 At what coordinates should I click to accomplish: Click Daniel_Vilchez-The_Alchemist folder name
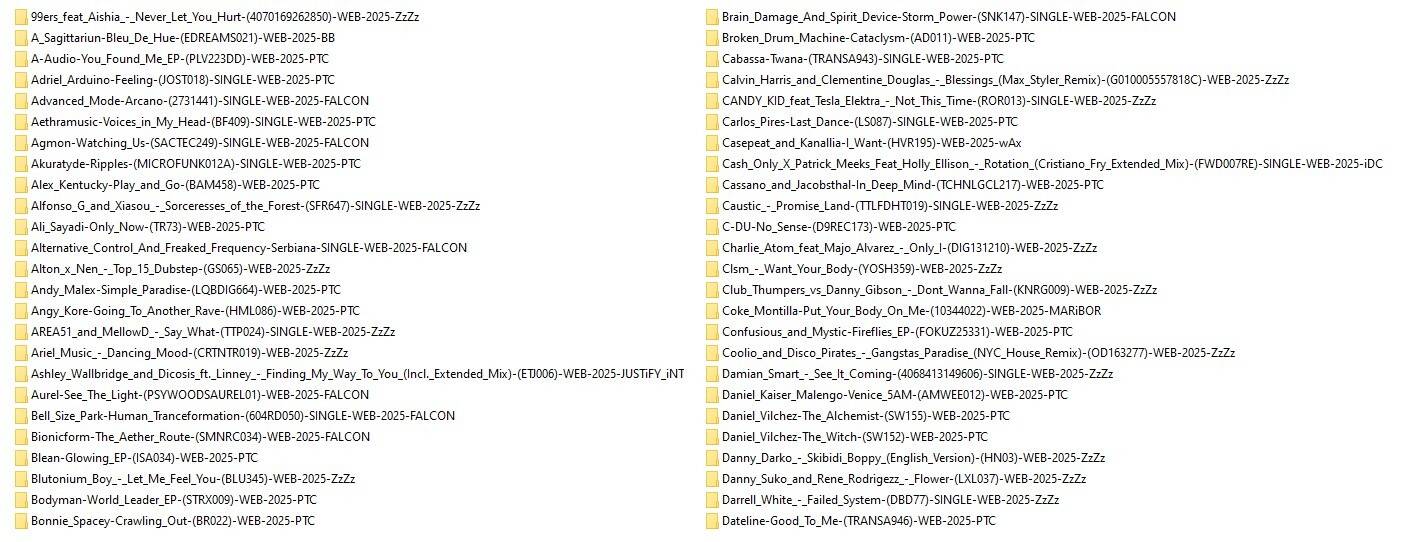click(866, 416)
